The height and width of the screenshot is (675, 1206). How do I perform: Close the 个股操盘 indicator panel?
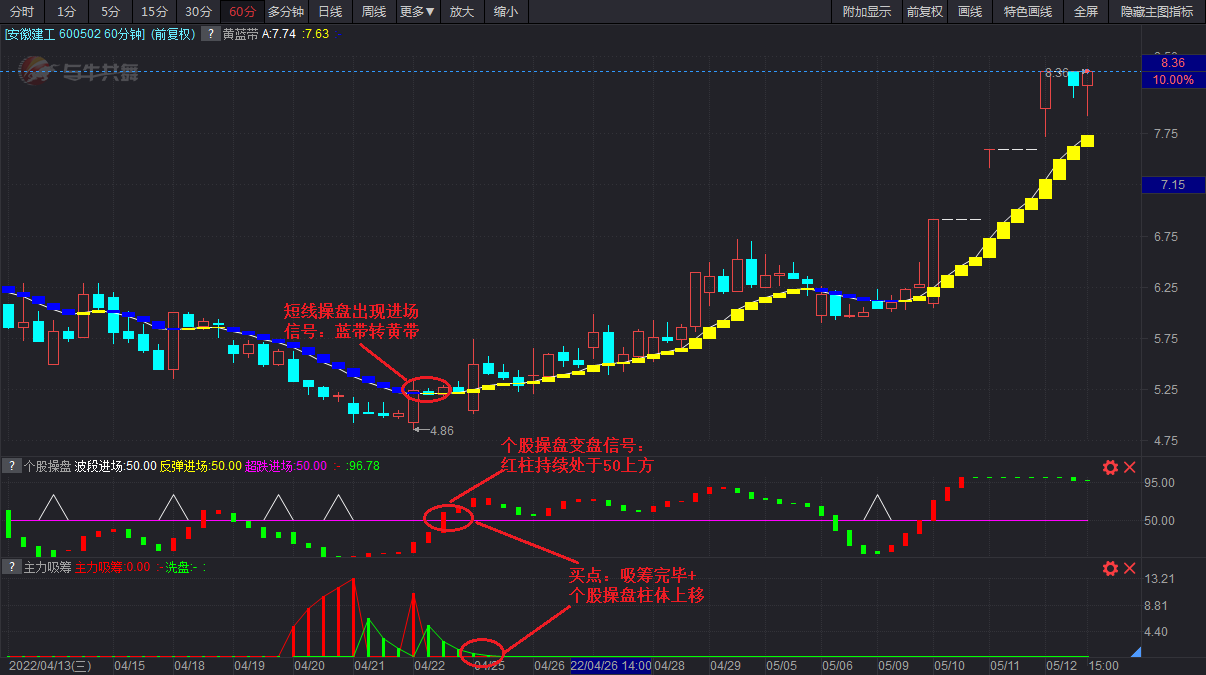pyautogui.click(x=1130, y=467)
